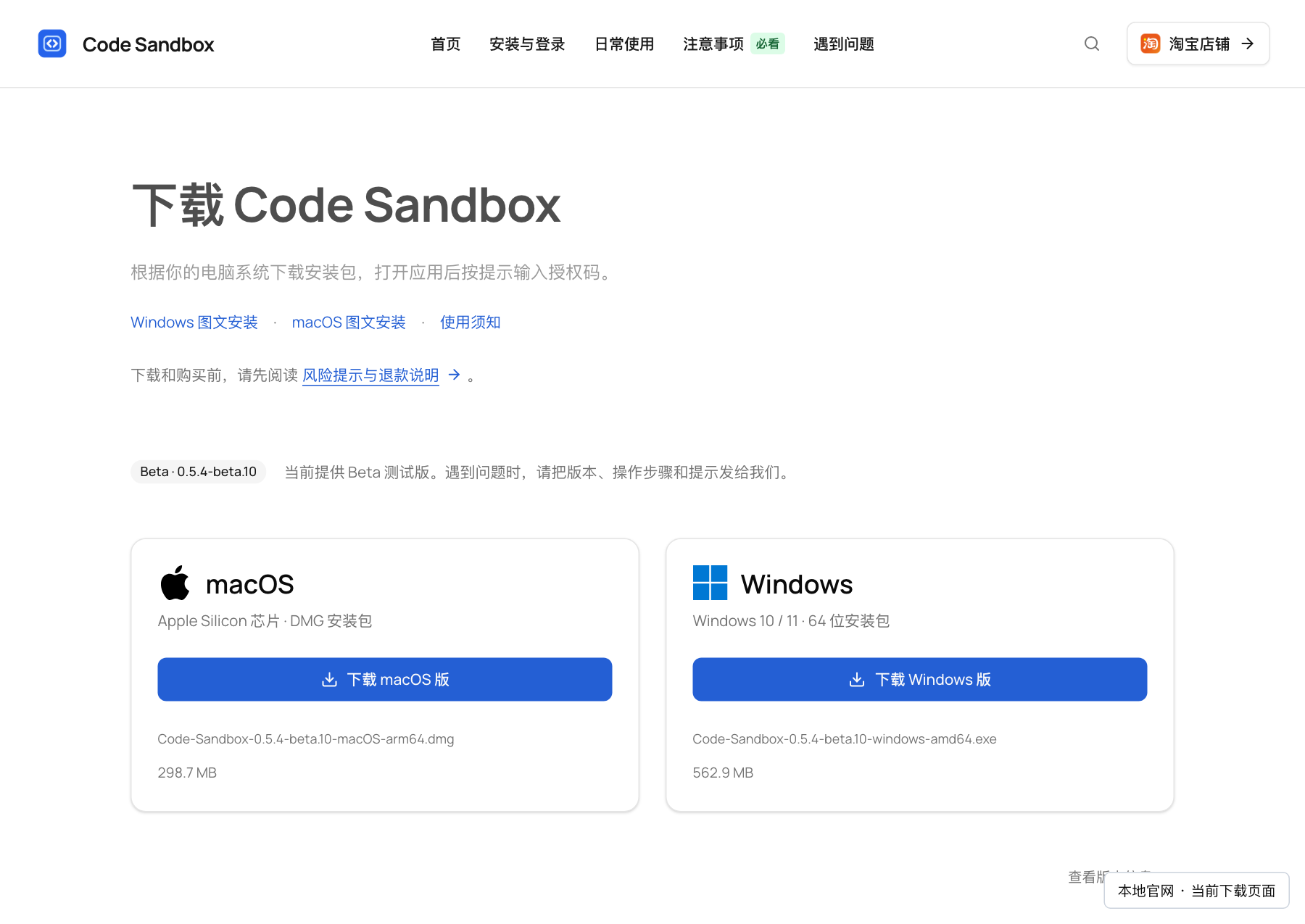
Task: Click 本地官网 · 当前下载页面 badge
Action: pyautogui.click(x=1196, y=891)
